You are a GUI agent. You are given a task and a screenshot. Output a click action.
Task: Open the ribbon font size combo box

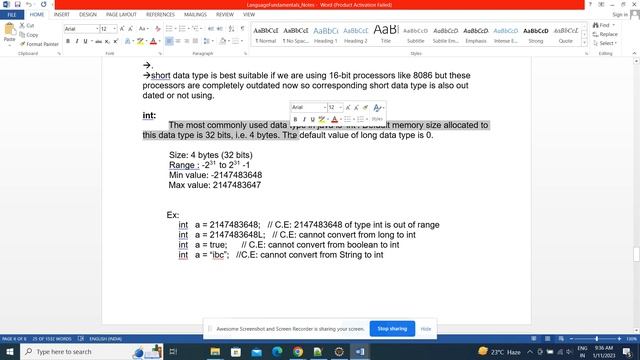[x=109, y=29]
